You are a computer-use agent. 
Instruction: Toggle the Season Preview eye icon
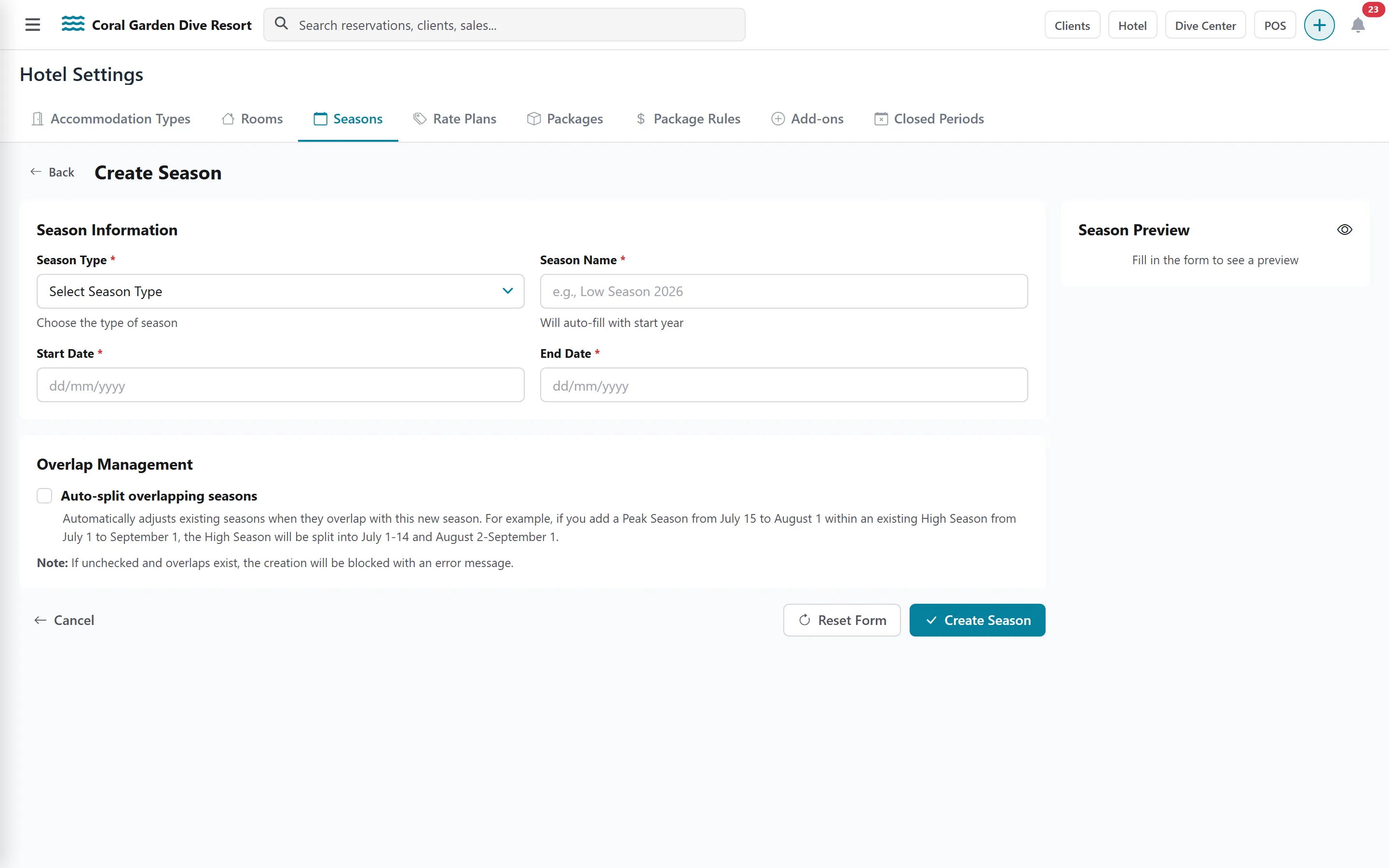(x=1345, y=230)
